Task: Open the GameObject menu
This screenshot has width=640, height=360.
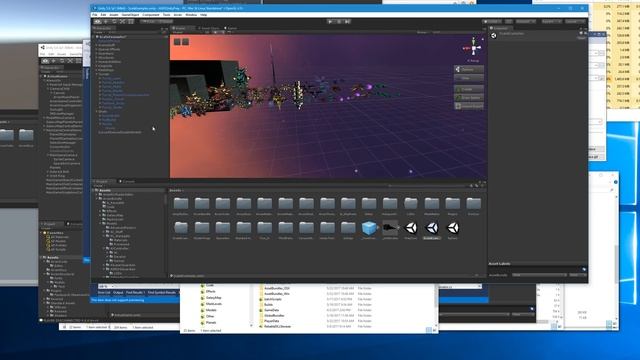Action: pos(130,15)
